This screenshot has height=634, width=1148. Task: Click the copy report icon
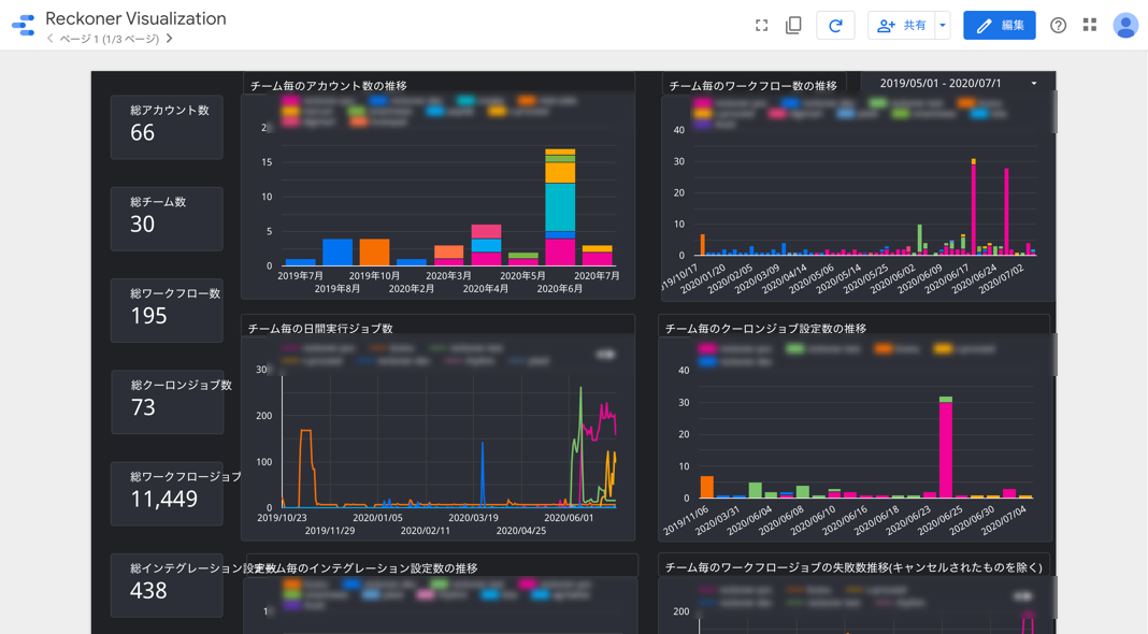pos(793,25)
